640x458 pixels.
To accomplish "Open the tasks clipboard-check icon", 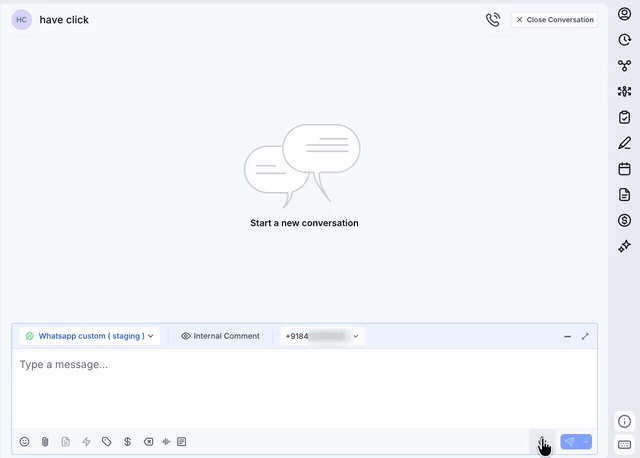I will tap(624, 117).
